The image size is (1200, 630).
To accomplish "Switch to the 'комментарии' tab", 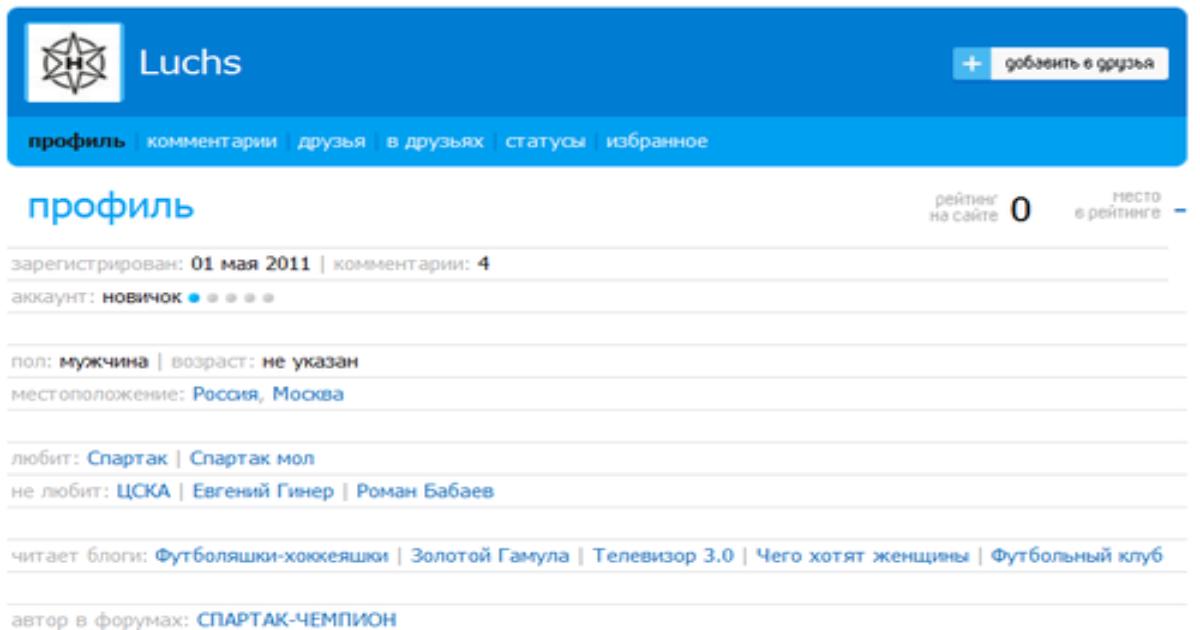I will tap(211, 142).
